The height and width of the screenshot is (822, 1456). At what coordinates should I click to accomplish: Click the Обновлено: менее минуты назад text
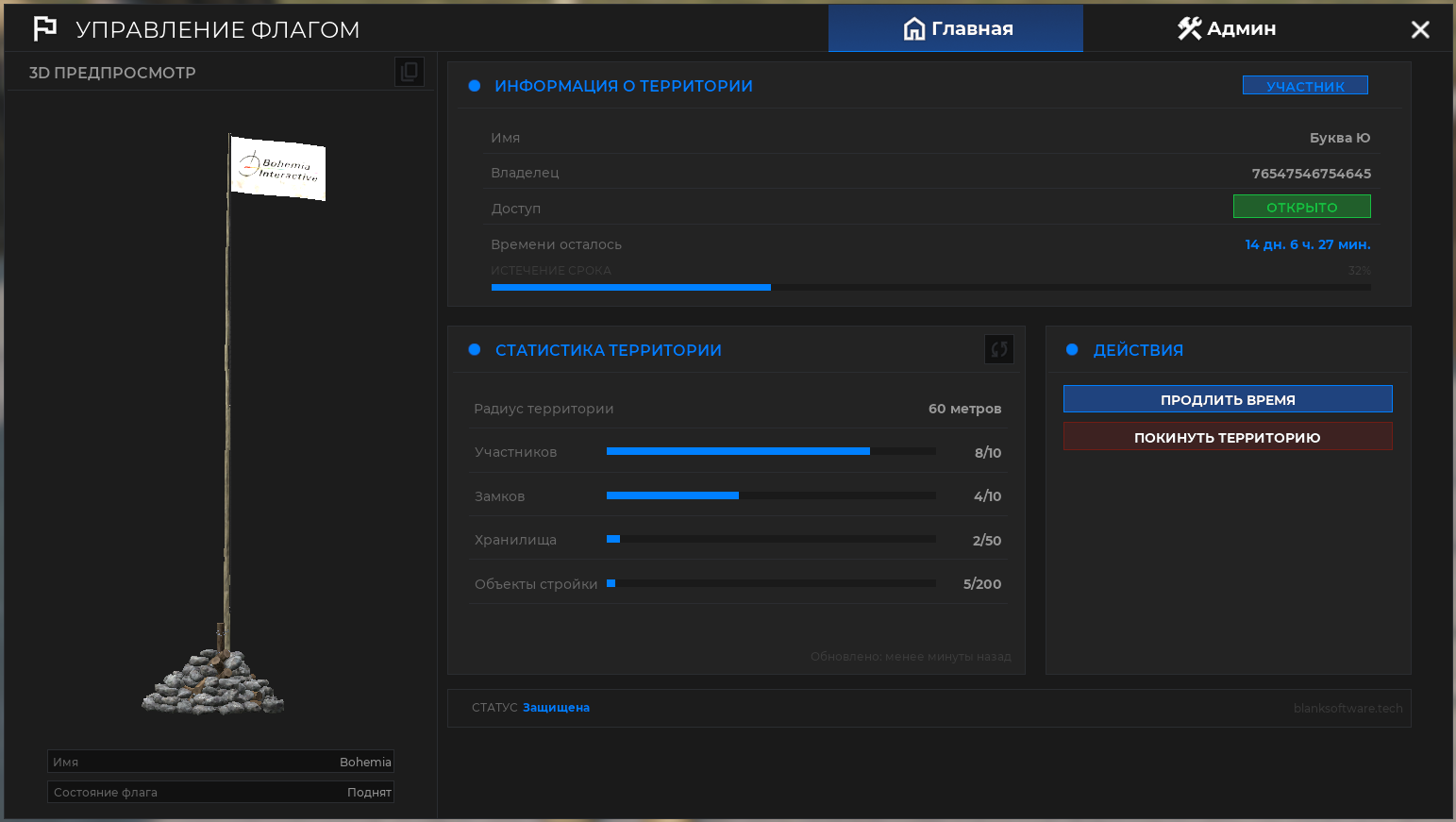(x=911, y=657)
